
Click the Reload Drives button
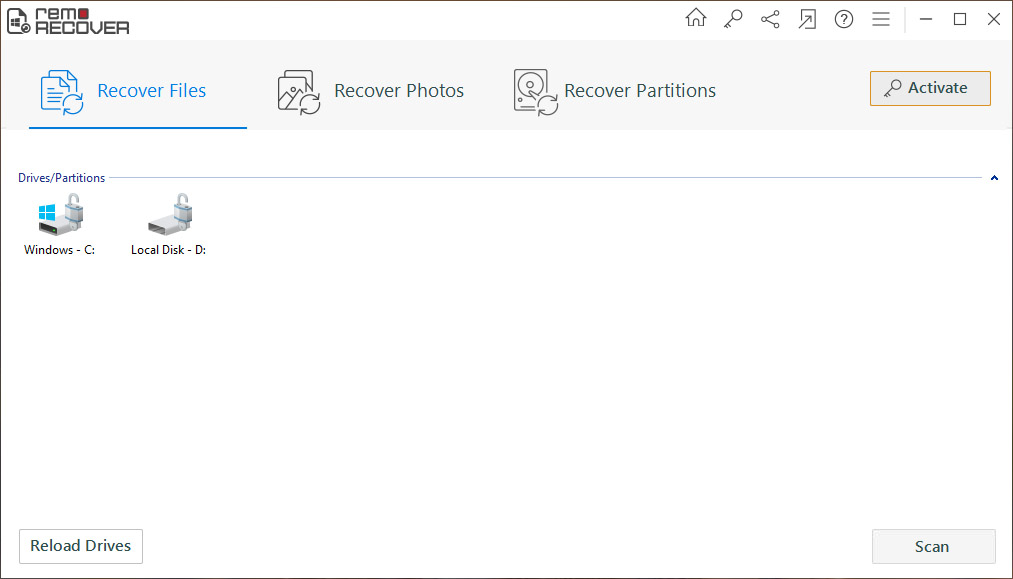[x=81, y=546]
